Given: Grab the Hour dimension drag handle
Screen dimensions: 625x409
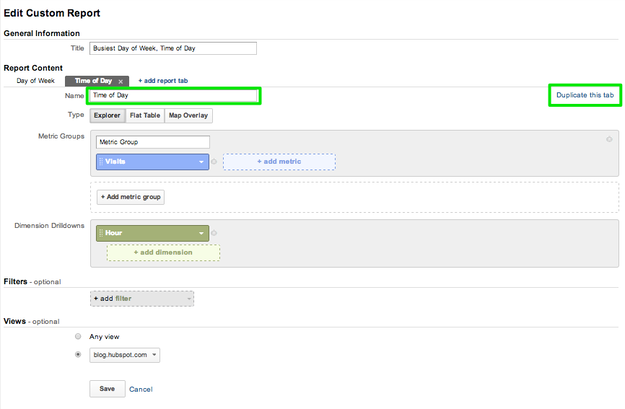Looking at the screenshot, I should point(101,233).
